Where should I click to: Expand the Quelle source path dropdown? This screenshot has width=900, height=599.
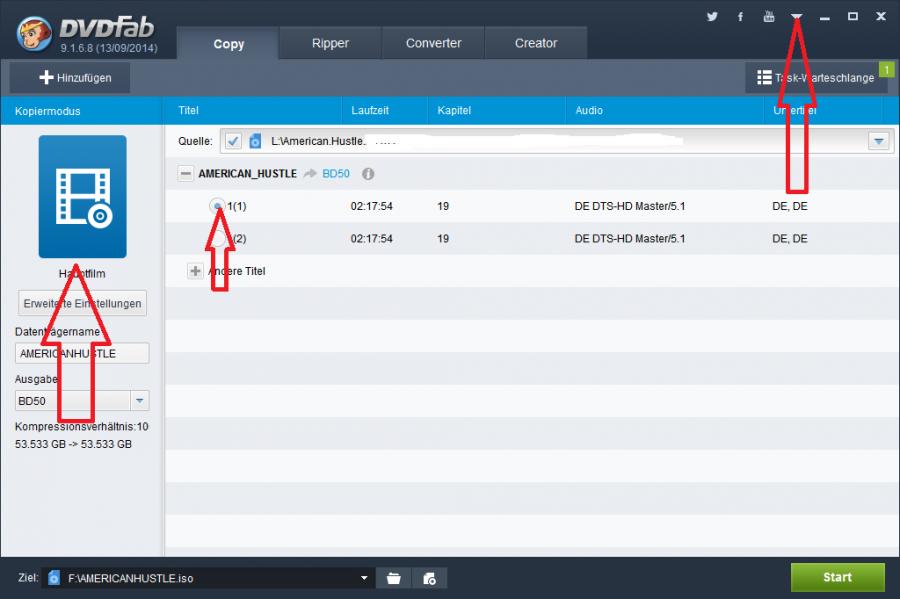(878, 141)
